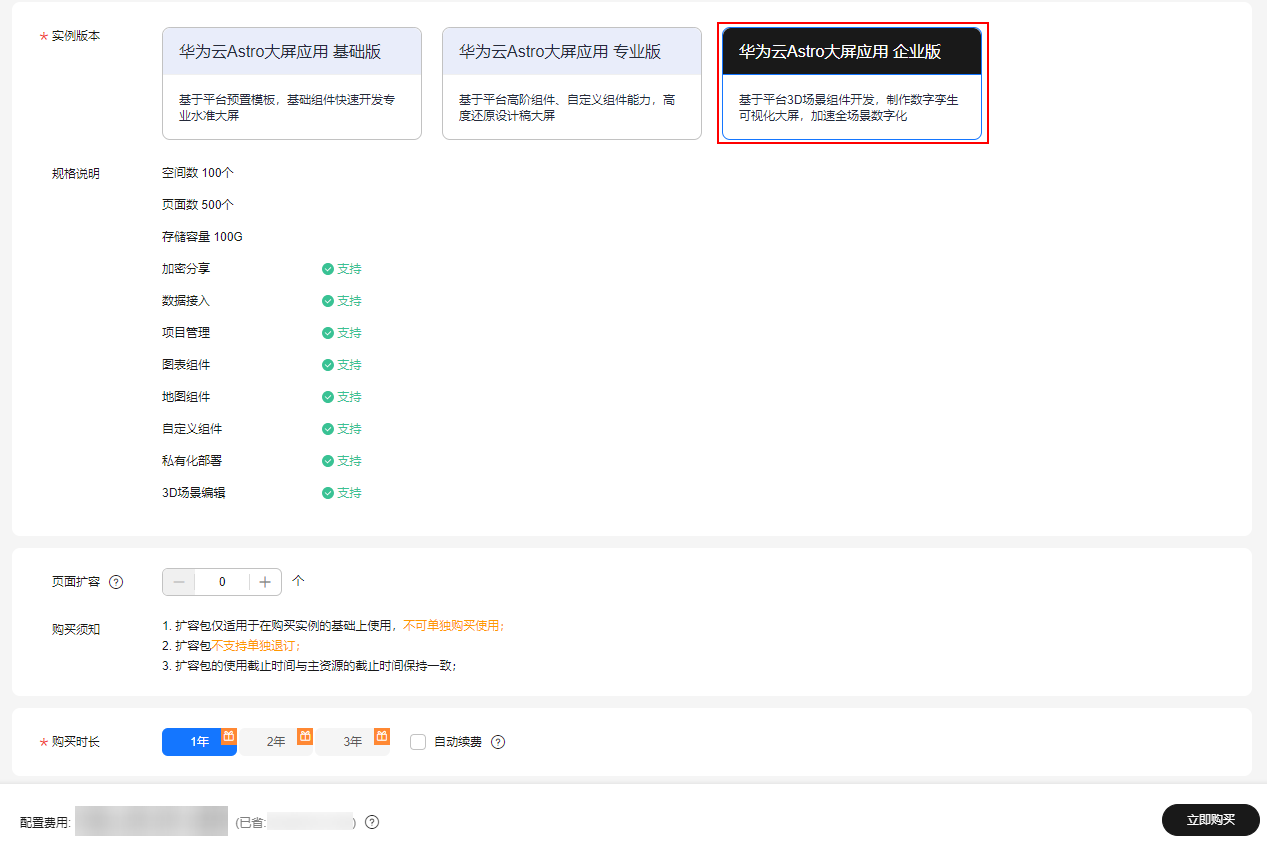The image size is (1267, 844).
Task: Click the green check icon for 自定义组件
Action: [x=328, y=429]
